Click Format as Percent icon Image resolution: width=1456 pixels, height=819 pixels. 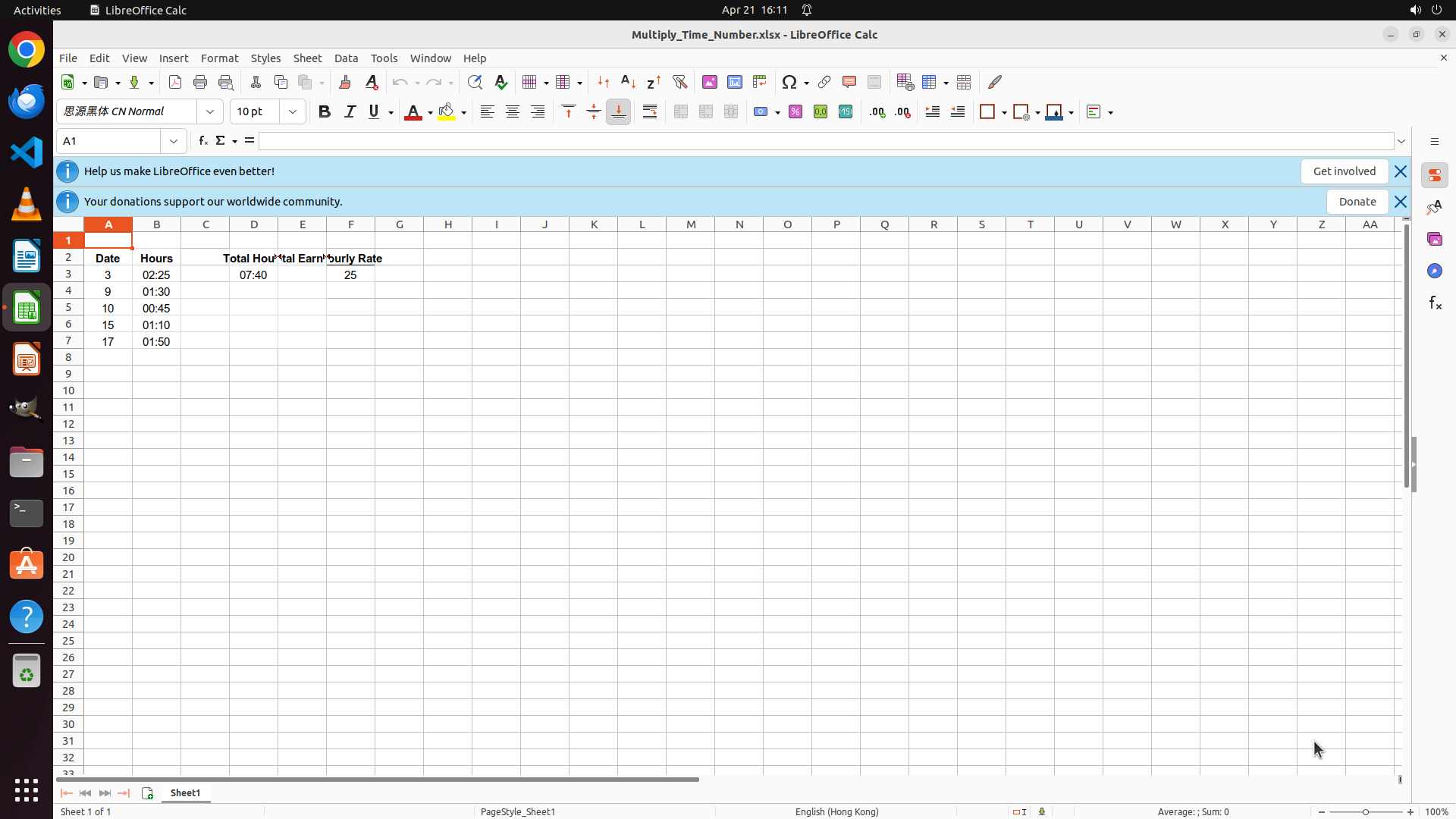tap(795, 112)
